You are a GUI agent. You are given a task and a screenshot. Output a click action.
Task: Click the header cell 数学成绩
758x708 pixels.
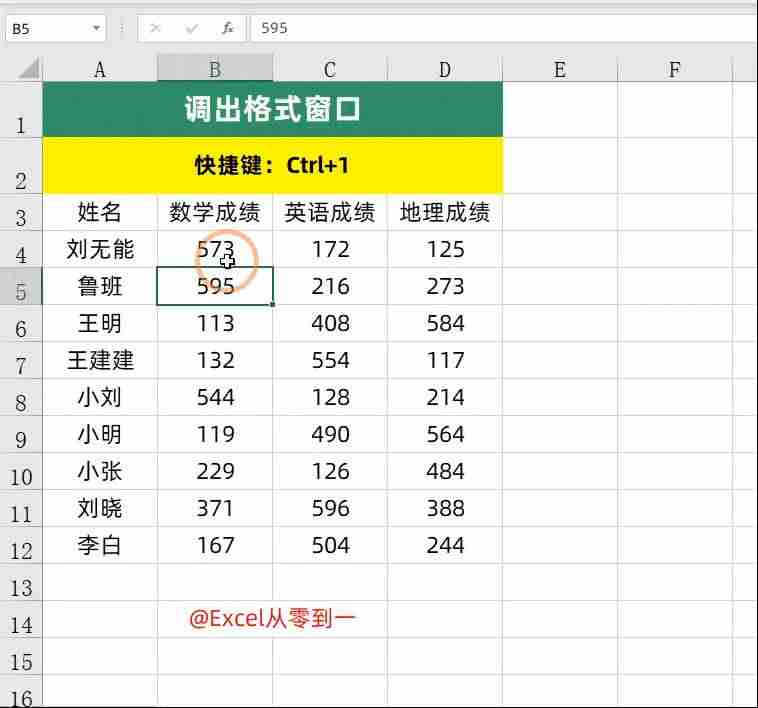(215, 212)
